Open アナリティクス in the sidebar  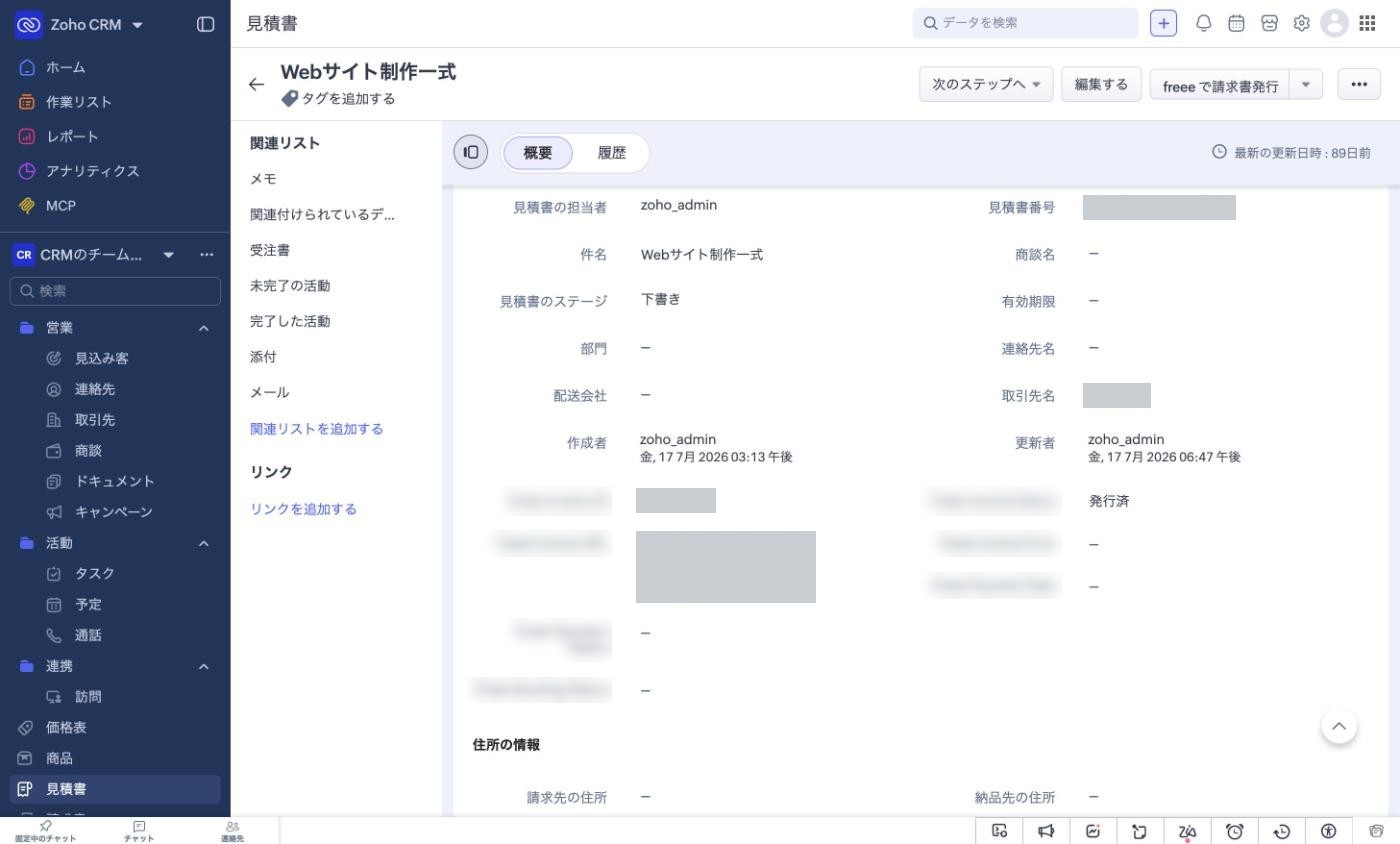(92, 171)
